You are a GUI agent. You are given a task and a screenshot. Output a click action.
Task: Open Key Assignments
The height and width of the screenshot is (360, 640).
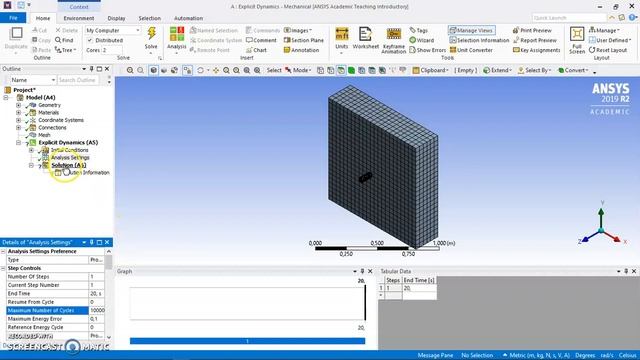(x=537, y=50)
